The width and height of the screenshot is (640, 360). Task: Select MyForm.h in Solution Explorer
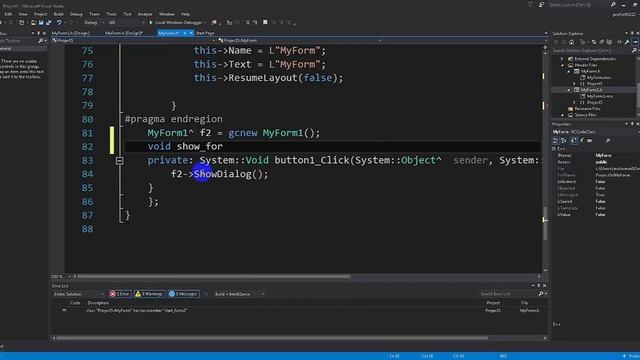click(590, 71)
